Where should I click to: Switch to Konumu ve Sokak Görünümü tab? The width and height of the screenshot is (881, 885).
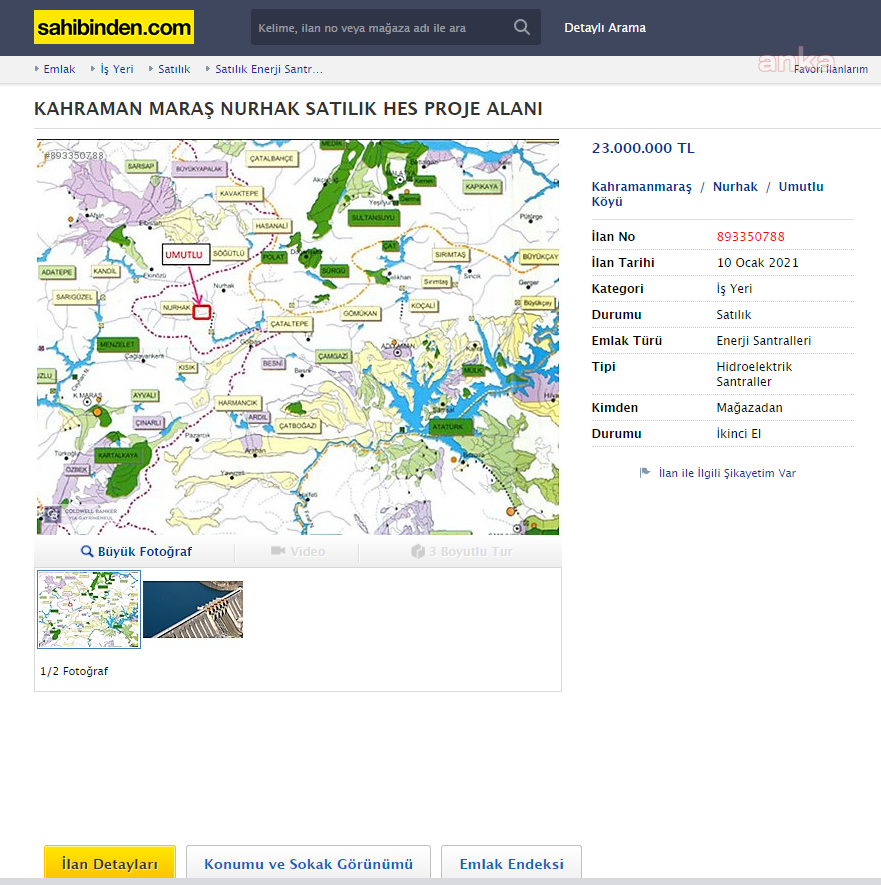point(308,864)
